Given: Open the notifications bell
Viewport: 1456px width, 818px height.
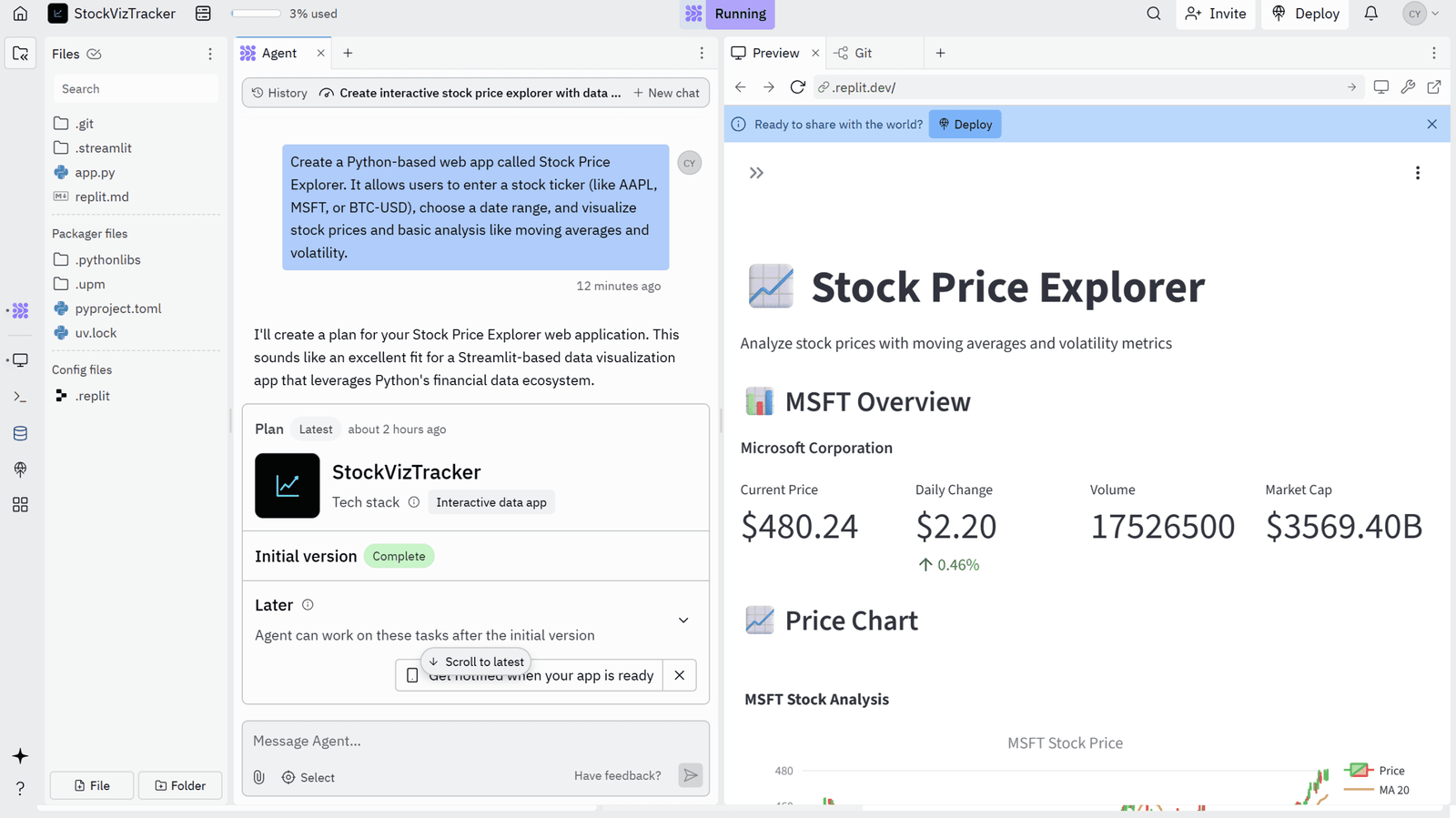Looking at the screenshot, I should click(x=1370, y=14).
